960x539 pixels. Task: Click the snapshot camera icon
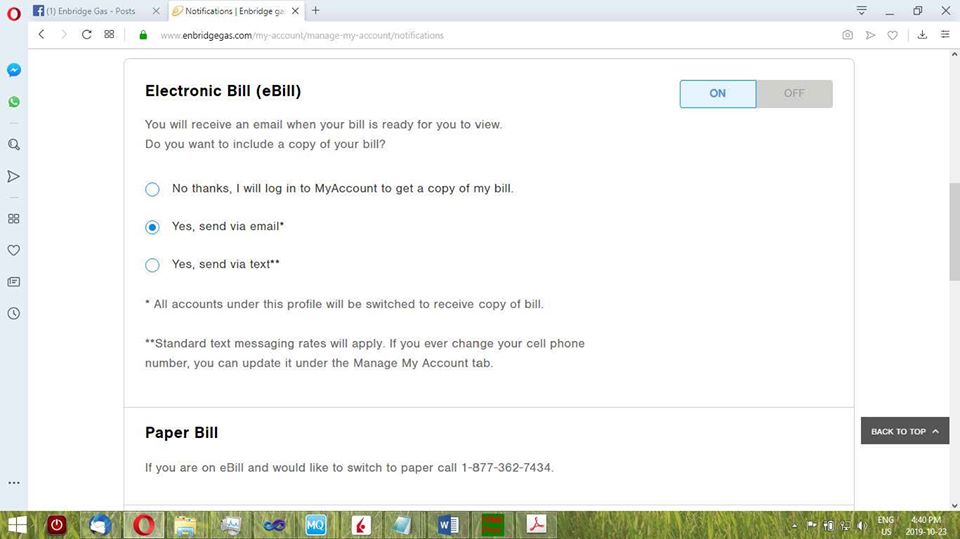pyautogui.click(x=847, y=35)
